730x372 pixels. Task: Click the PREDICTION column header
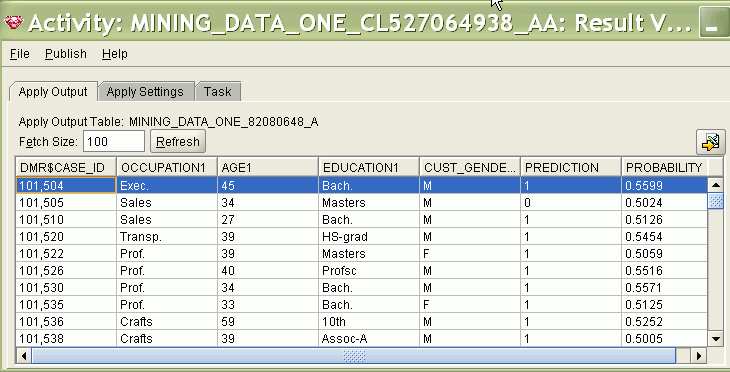point(571,168)
